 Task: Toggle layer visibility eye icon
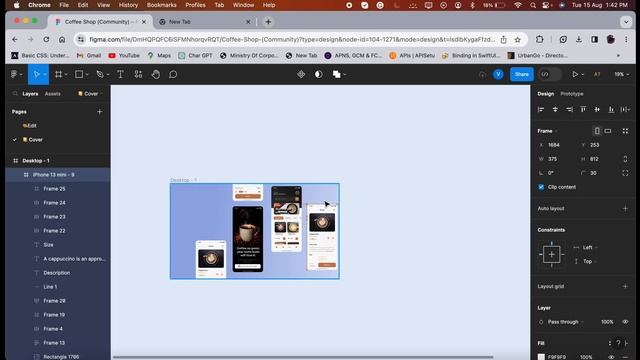tap(625, 322)
